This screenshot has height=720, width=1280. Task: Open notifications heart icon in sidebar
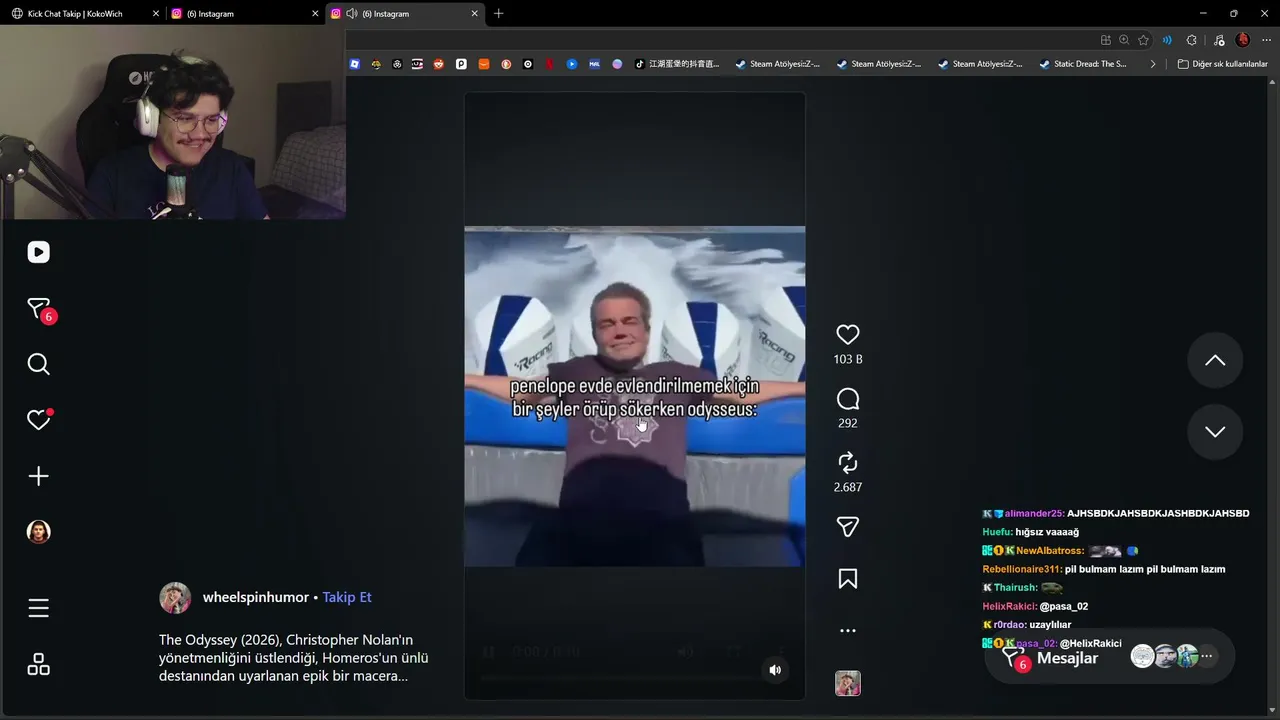[38, 420]
